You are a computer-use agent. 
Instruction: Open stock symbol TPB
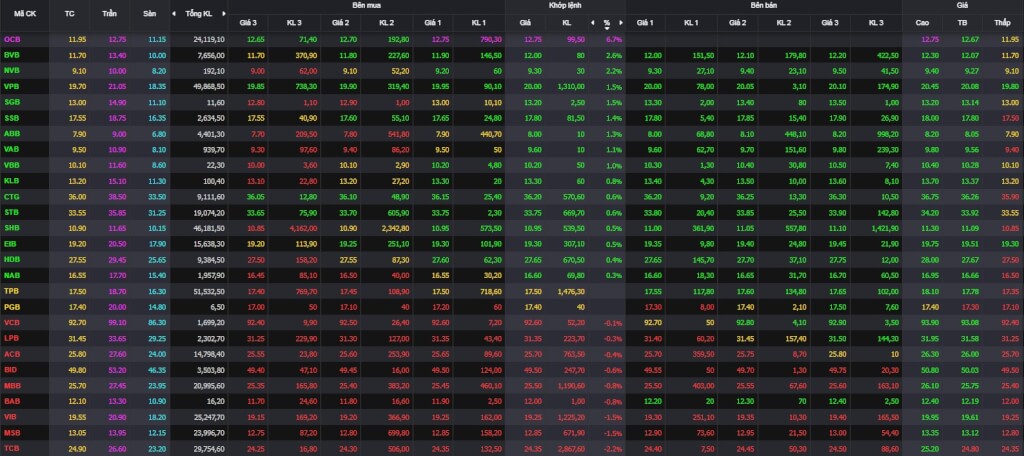coord(12,291)
